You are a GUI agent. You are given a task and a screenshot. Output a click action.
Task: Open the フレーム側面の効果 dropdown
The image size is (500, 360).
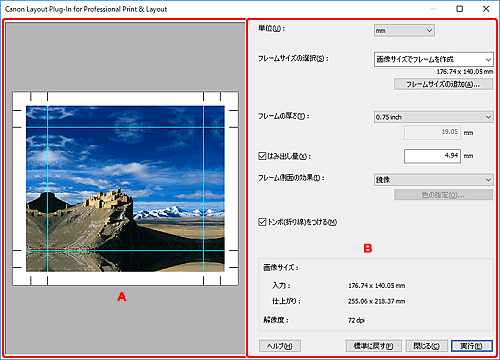tap(433, 180)
